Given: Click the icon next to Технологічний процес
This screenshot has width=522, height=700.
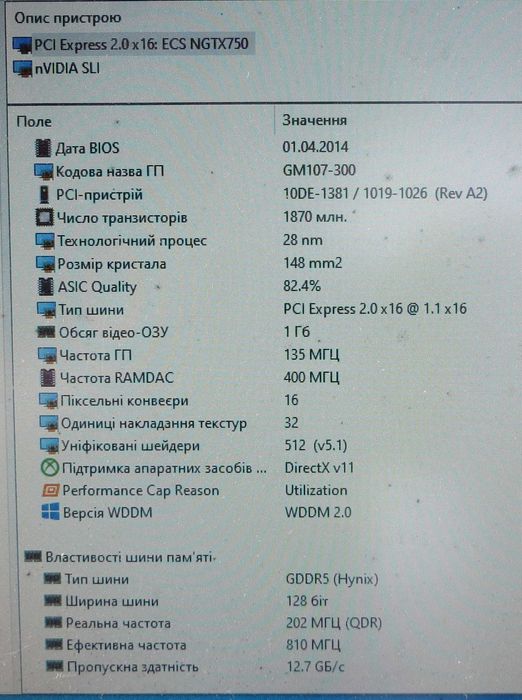Looking at the screenshot, I should click(45, 241).
